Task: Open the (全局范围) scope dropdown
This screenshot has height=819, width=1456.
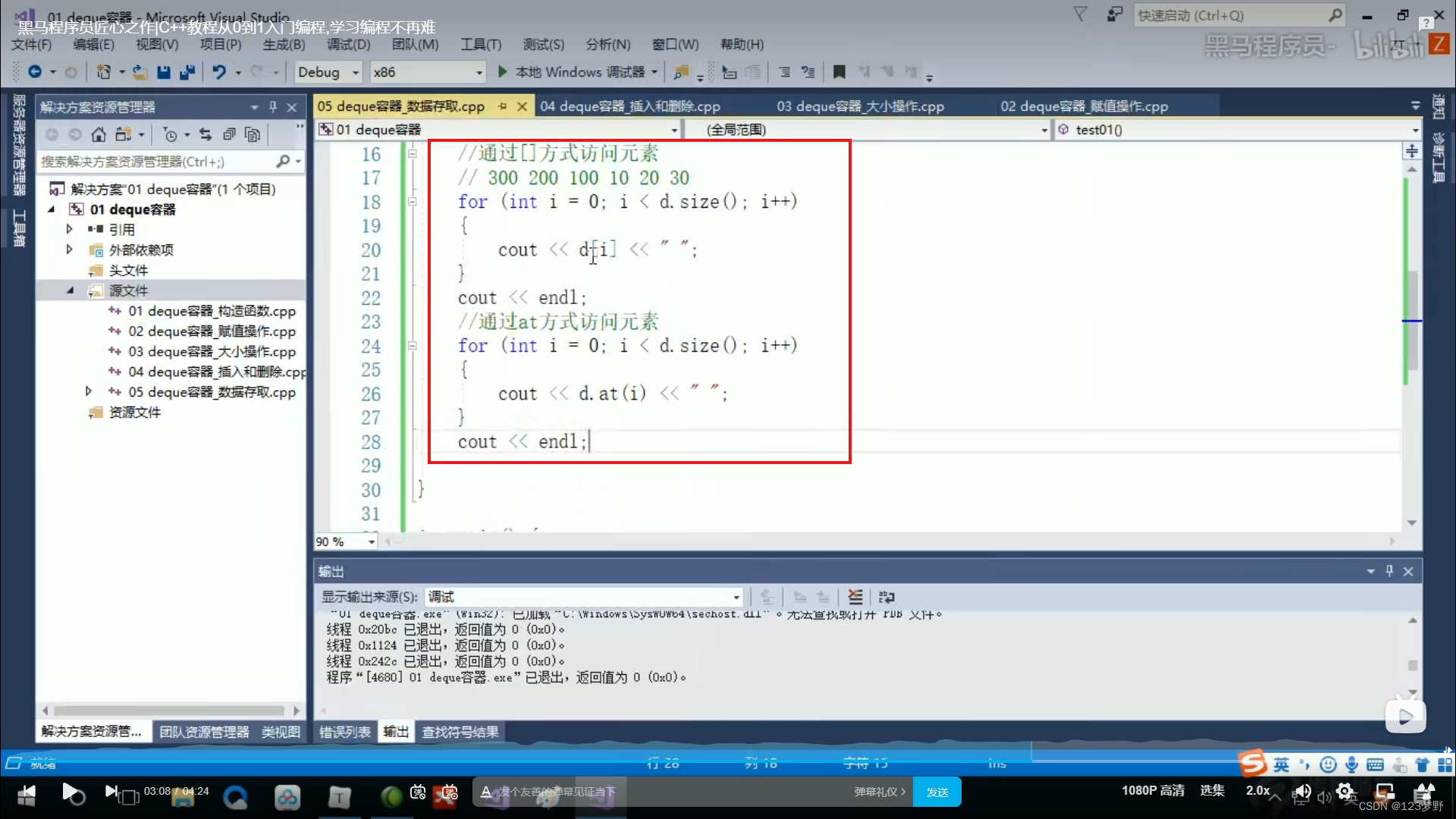Action: pyautogui.click(x=1044, y=130)
